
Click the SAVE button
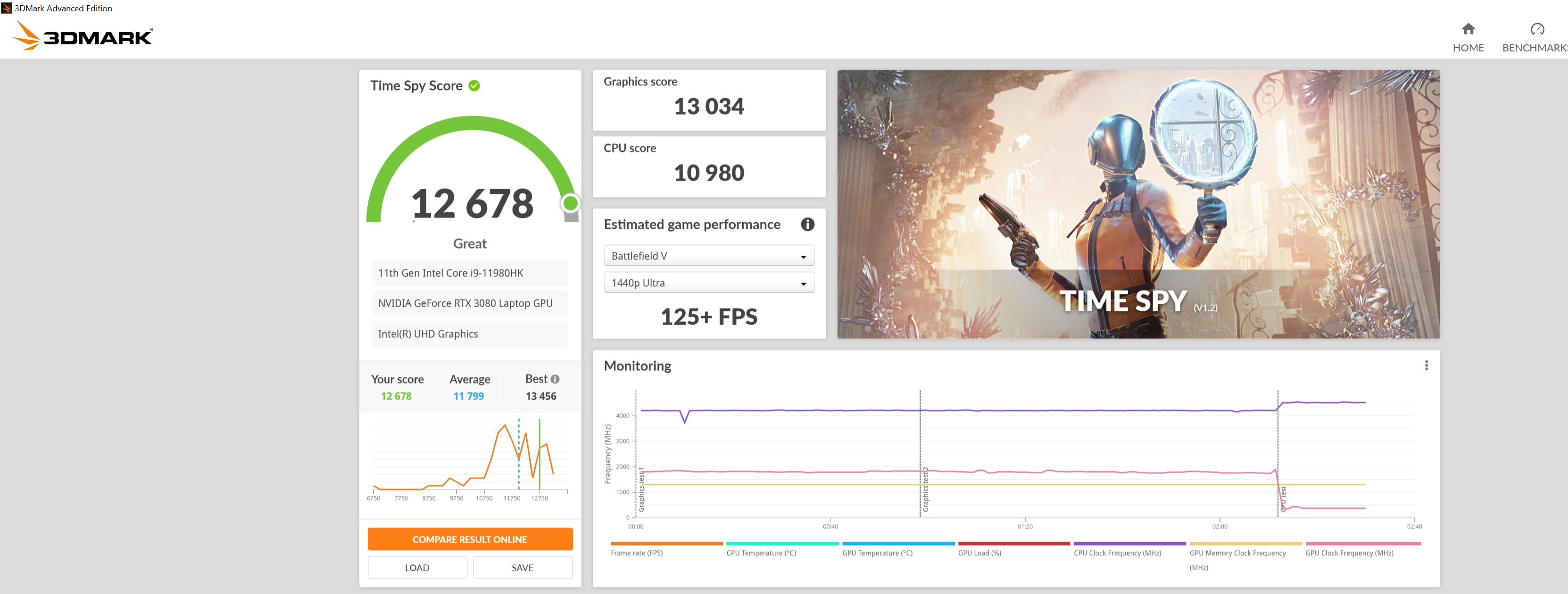[522, 567]
